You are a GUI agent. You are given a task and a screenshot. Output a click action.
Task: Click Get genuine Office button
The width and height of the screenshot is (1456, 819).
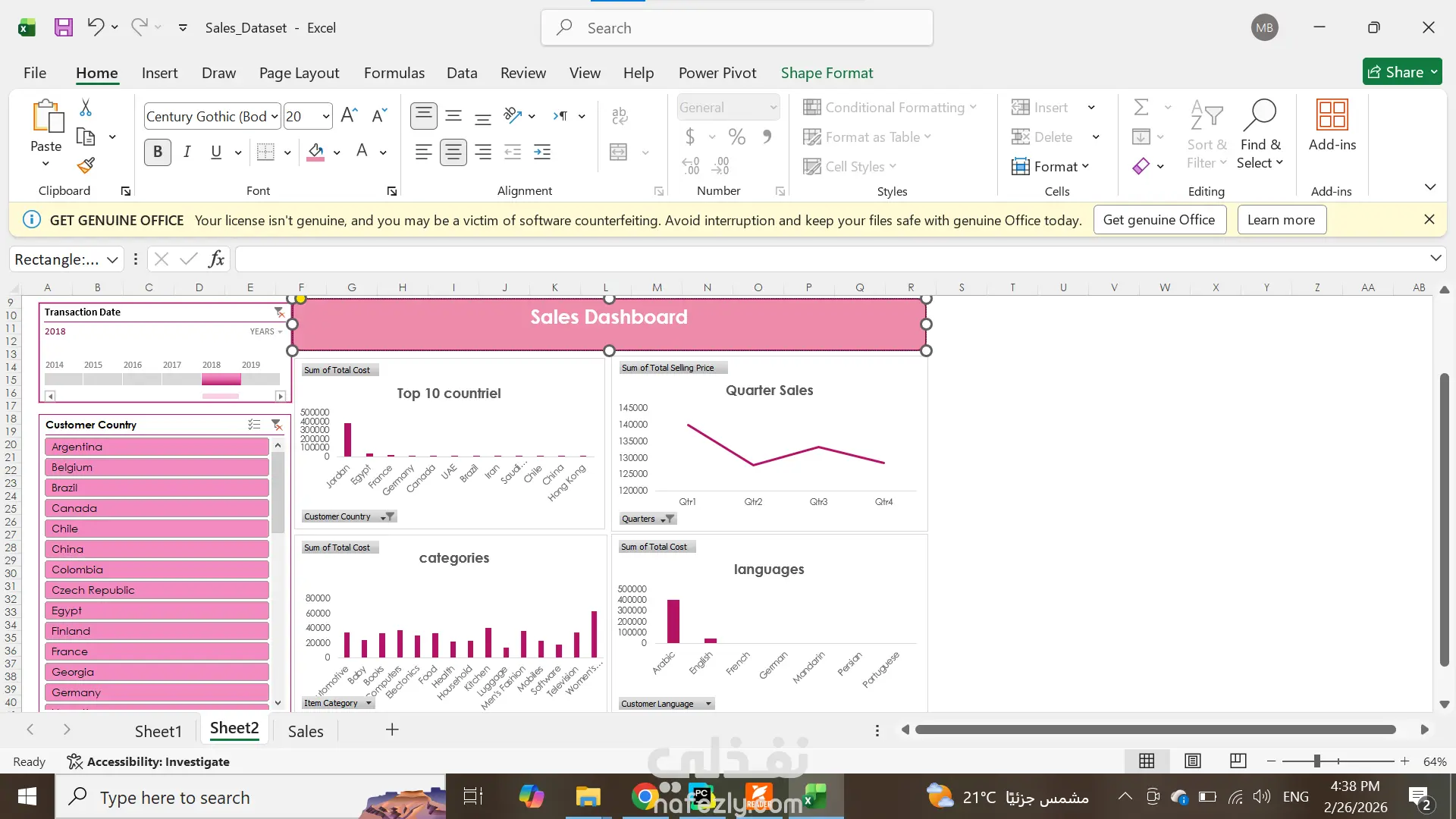click(x=1159, y=220)
